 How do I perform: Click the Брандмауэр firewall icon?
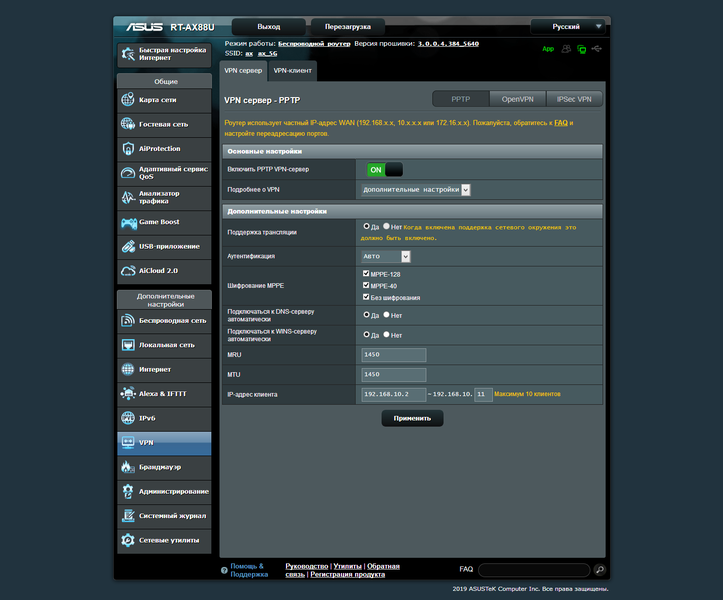128,467
